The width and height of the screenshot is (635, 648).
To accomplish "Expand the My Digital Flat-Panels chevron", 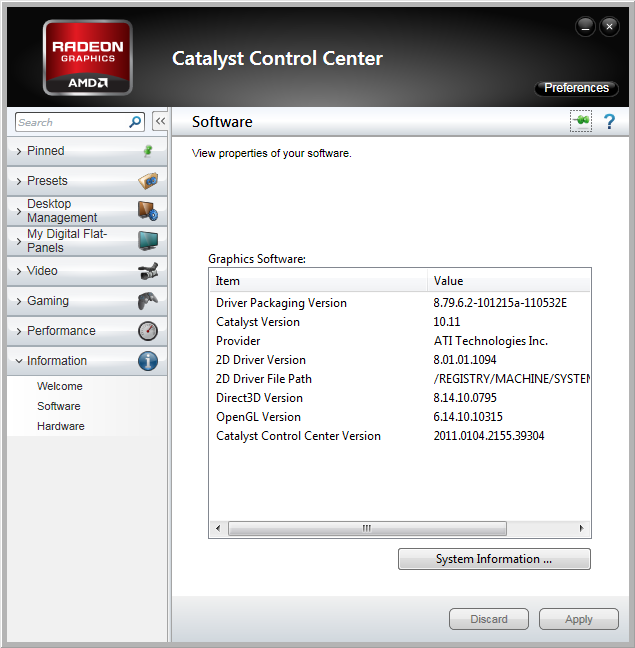I will 19,241.
